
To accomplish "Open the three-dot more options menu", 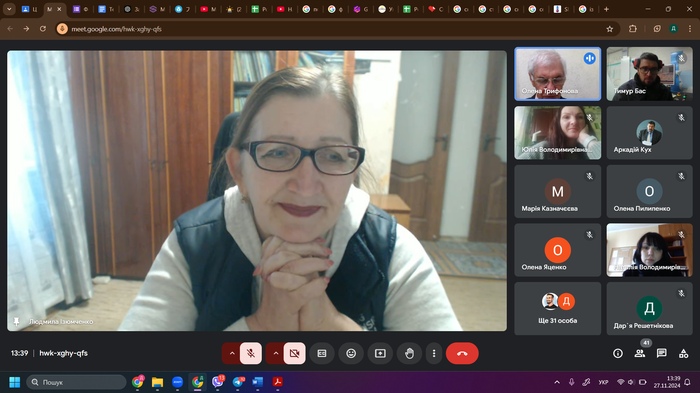I will point(433,353).
